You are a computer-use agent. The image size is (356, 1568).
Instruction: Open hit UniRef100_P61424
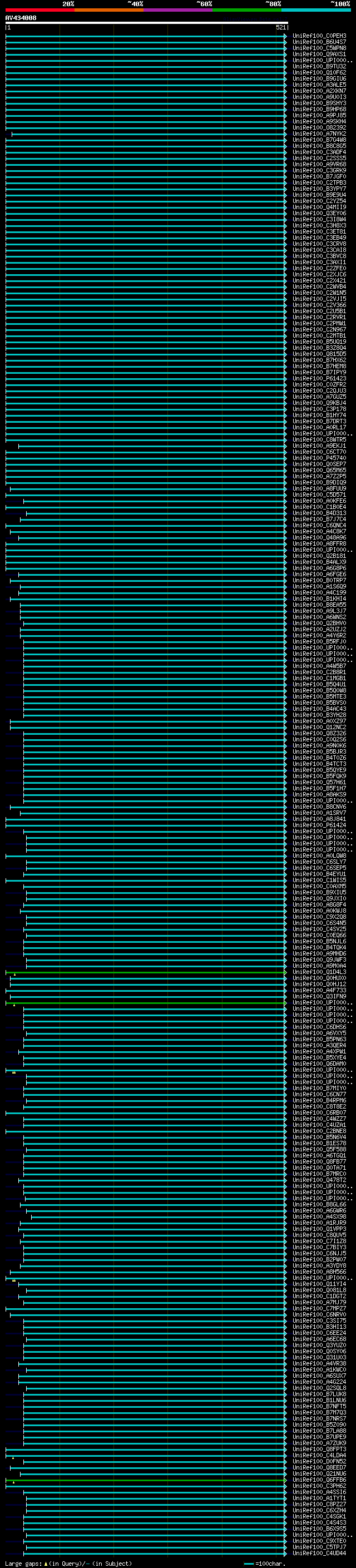tap(319, 825)
